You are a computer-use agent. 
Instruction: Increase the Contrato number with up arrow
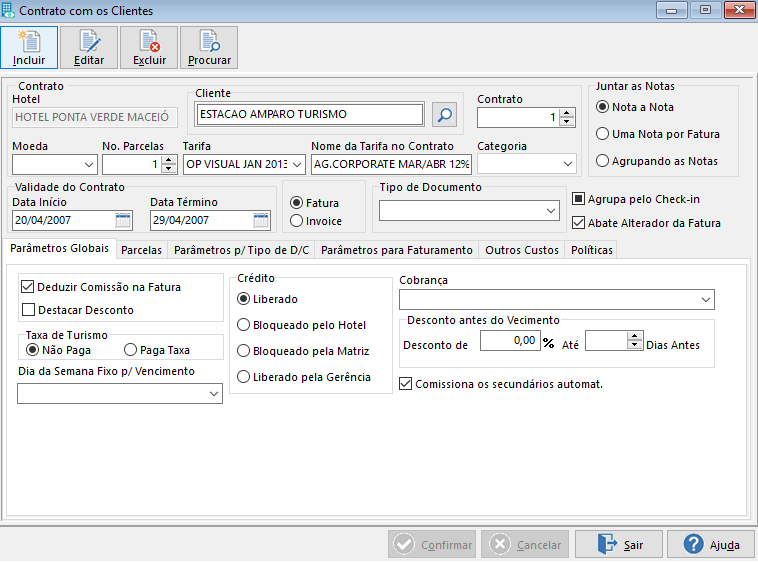(567, 113)
